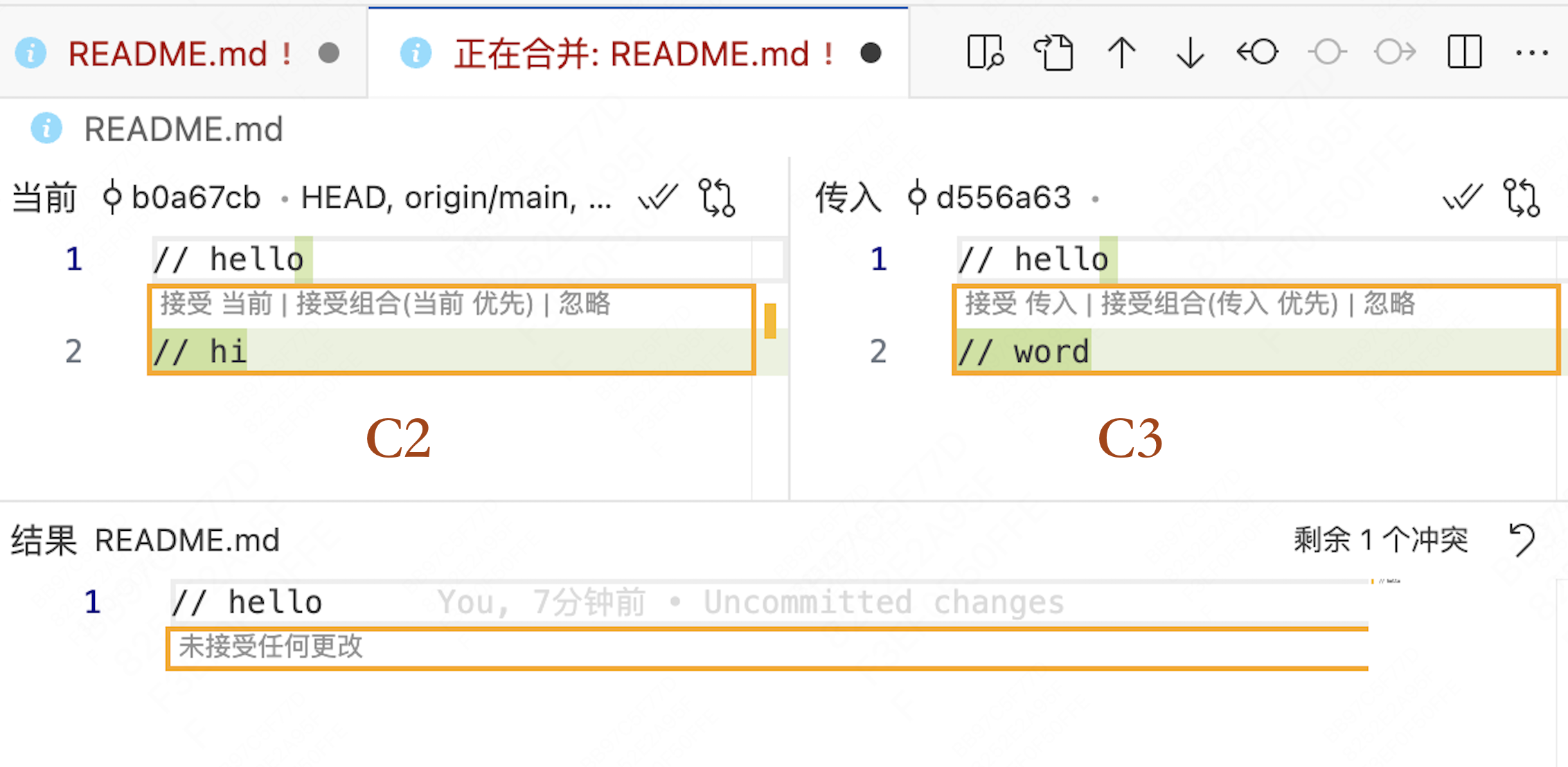Click 接受 传入 to accept incoming change
The height and width of the screenshot is (767, 1568).
tap(1022, 303)
